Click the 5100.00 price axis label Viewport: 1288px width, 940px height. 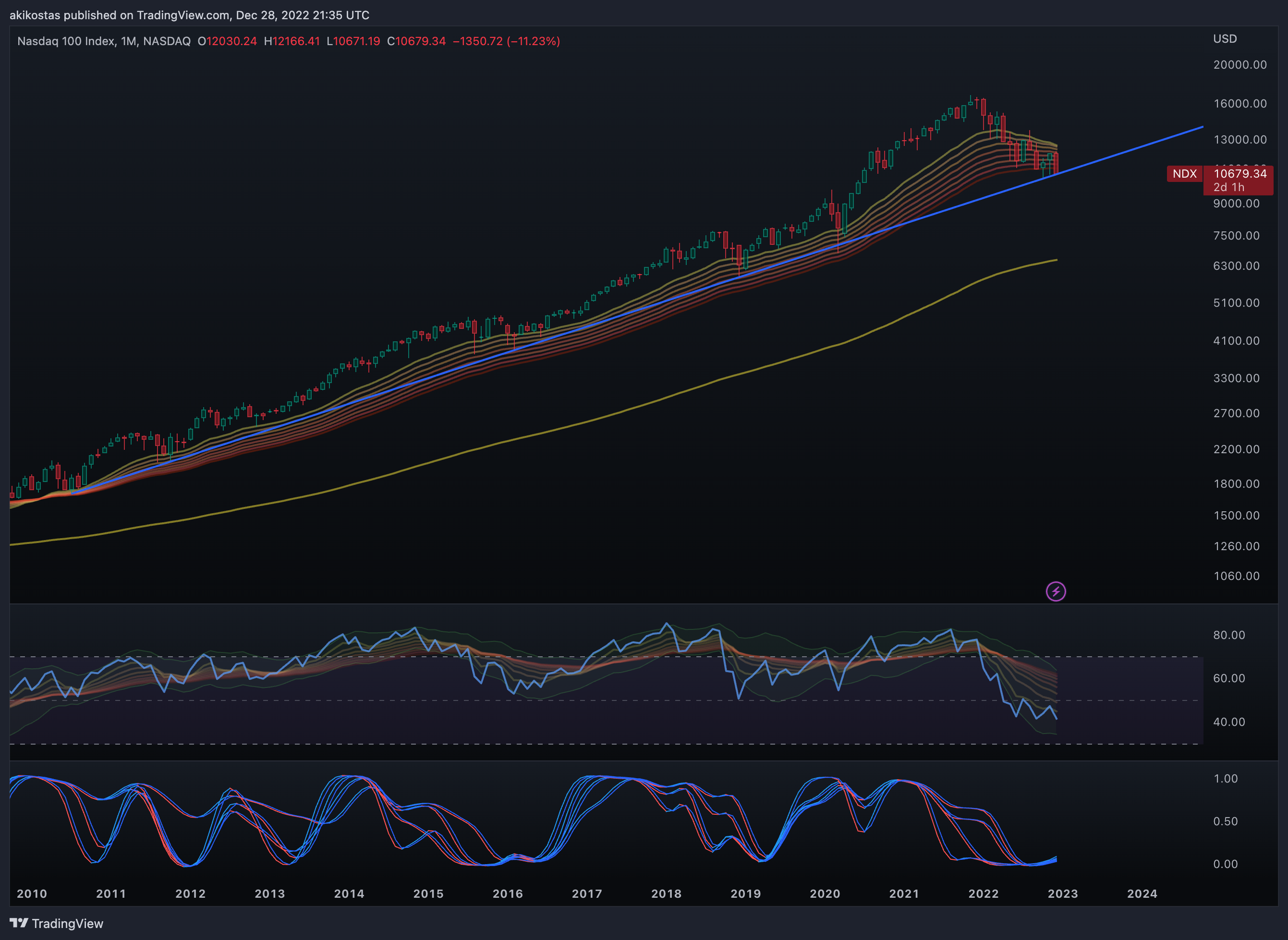click(x=1236, y=303)
